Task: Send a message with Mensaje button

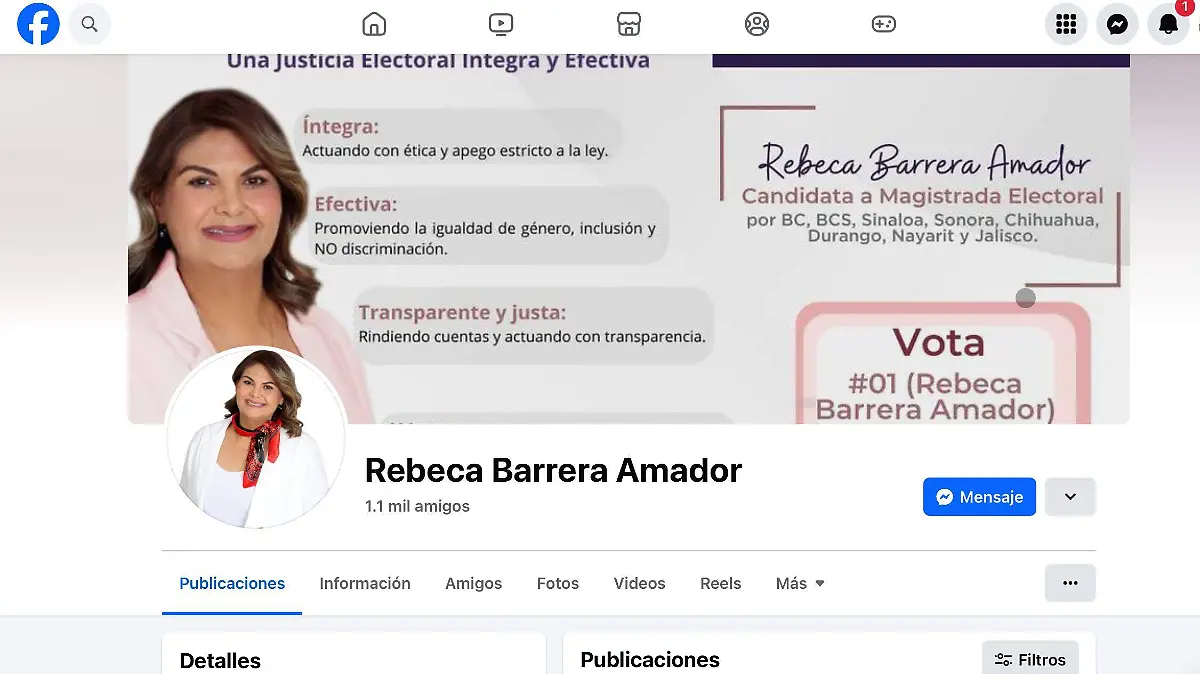Action: click(979, 497)
